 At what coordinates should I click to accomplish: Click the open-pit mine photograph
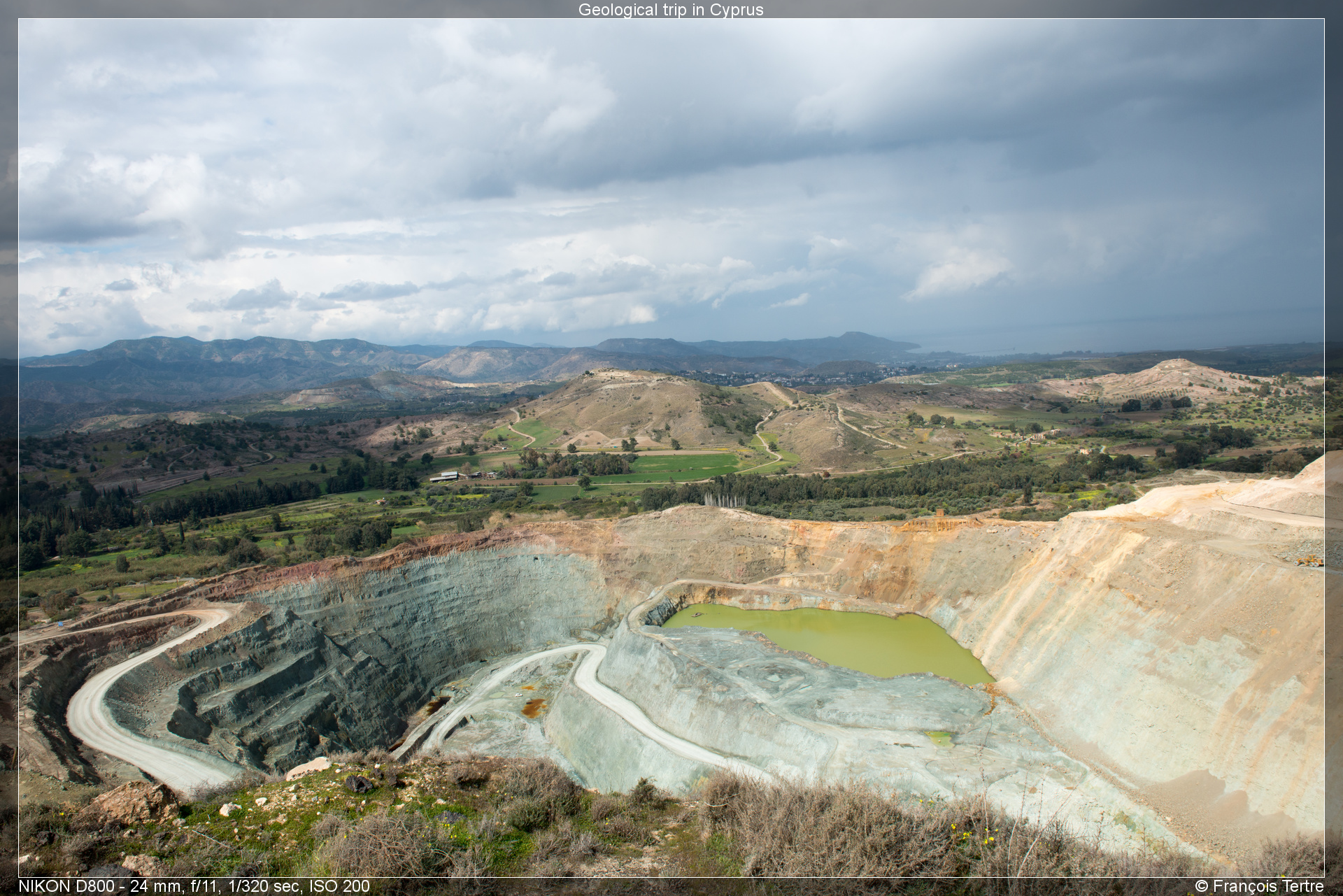pos(671,448)
